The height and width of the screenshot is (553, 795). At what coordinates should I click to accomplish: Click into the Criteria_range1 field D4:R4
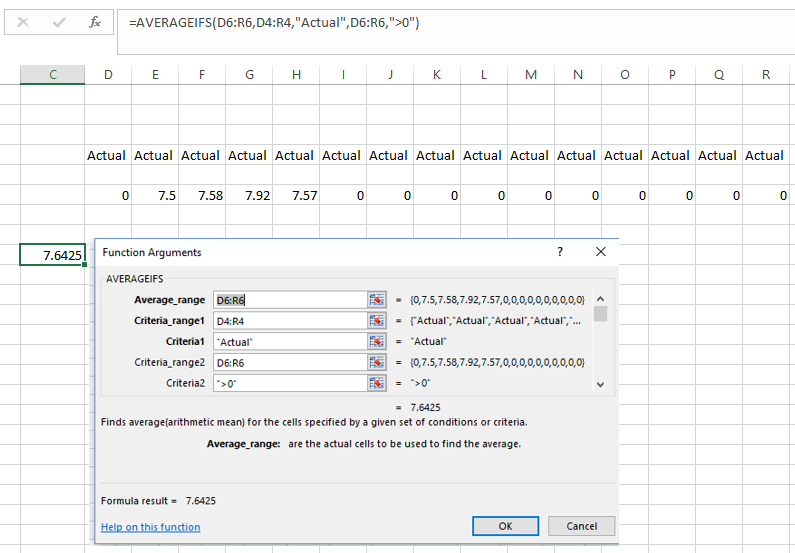290,321
